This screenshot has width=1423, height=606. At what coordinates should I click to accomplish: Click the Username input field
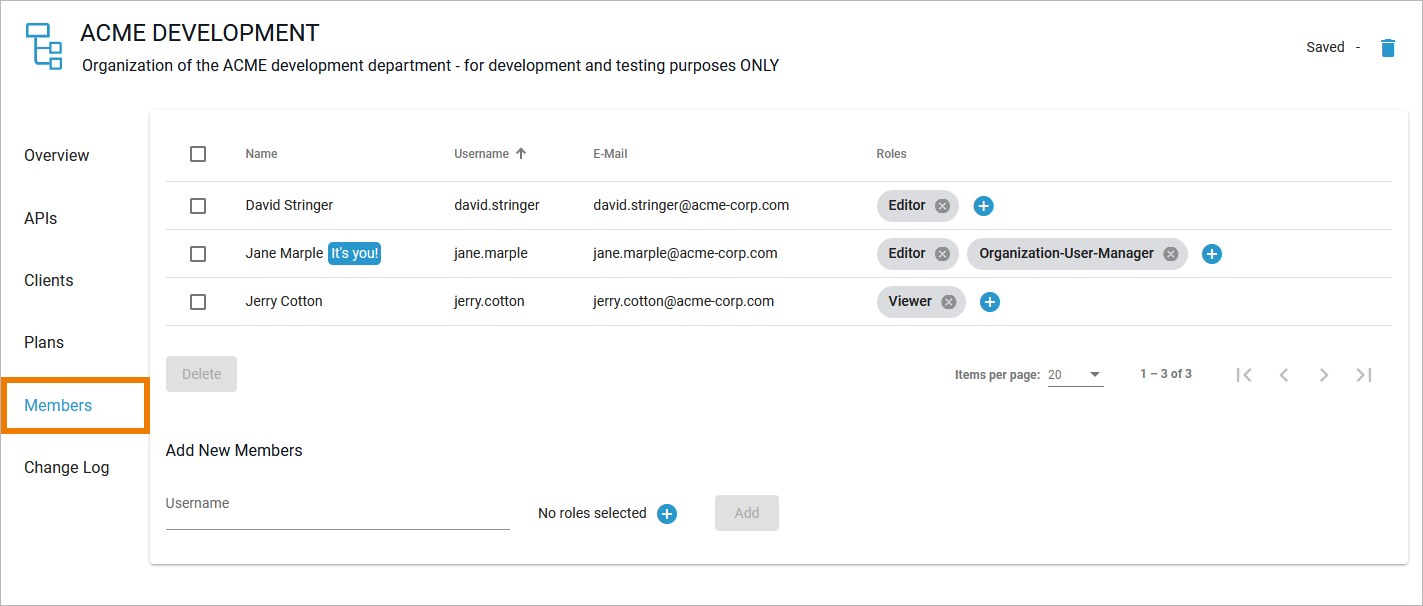click(337, 514)
